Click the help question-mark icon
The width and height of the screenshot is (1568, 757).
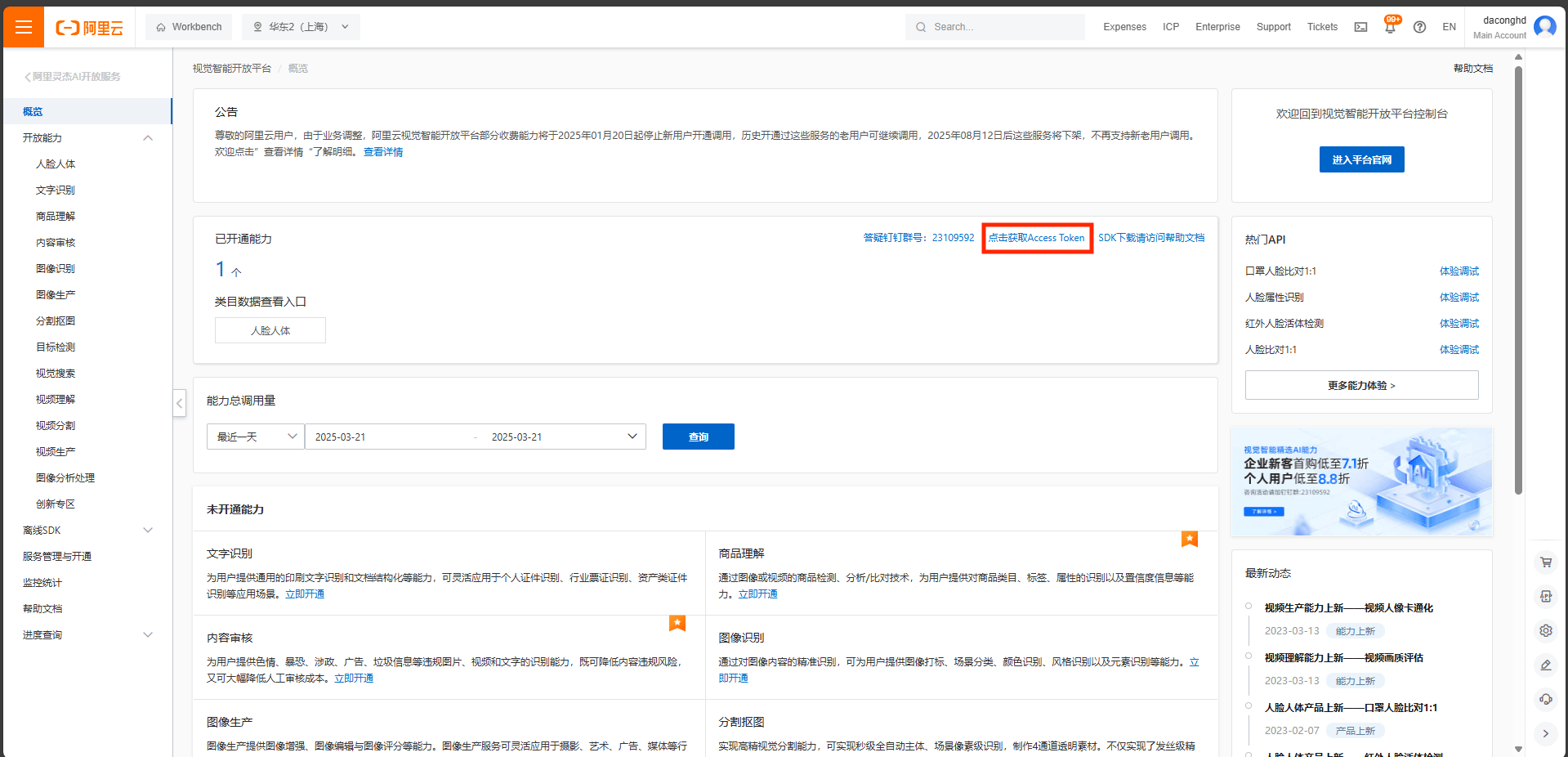point(1419,26)
